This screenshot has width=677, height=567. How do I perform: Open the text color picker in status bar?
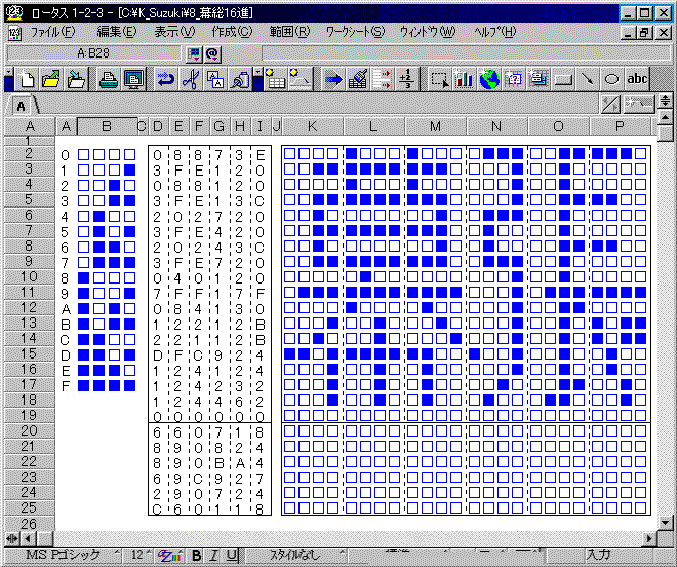[170, 555]
